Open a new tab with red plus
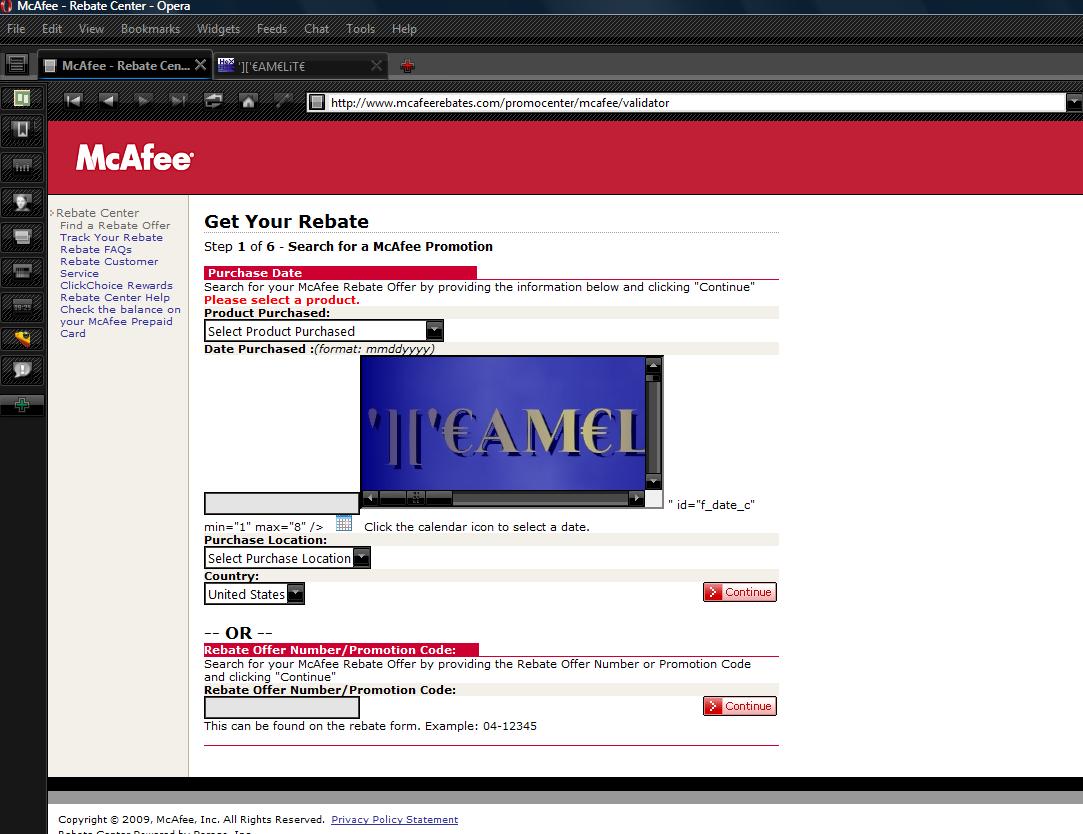The width and height of the screenshot is (1083, 834). point(408,66)
